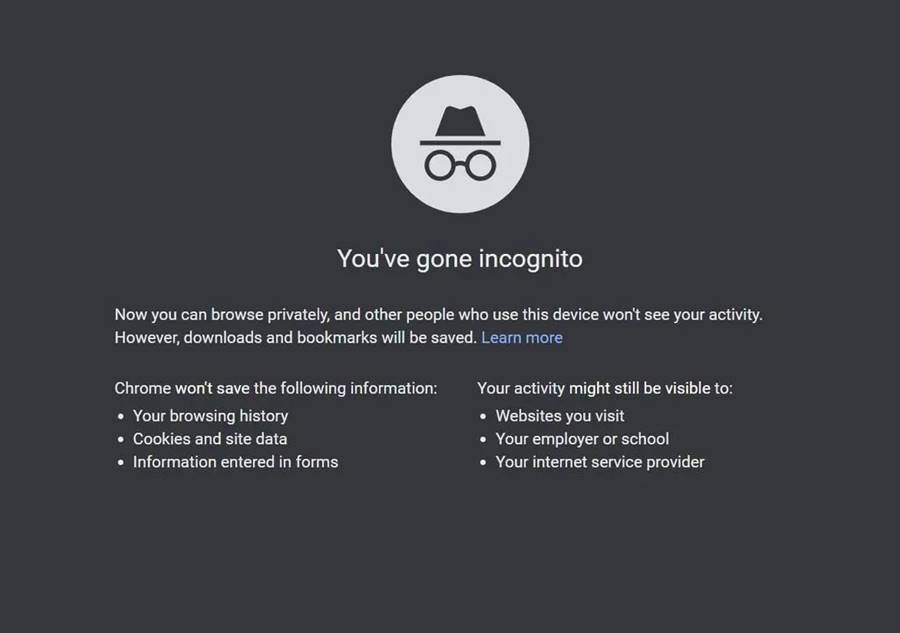The height and width of the screenshot is (633, 900).
Task: Select the "Your employer or school" item
Action: (582, 439)
